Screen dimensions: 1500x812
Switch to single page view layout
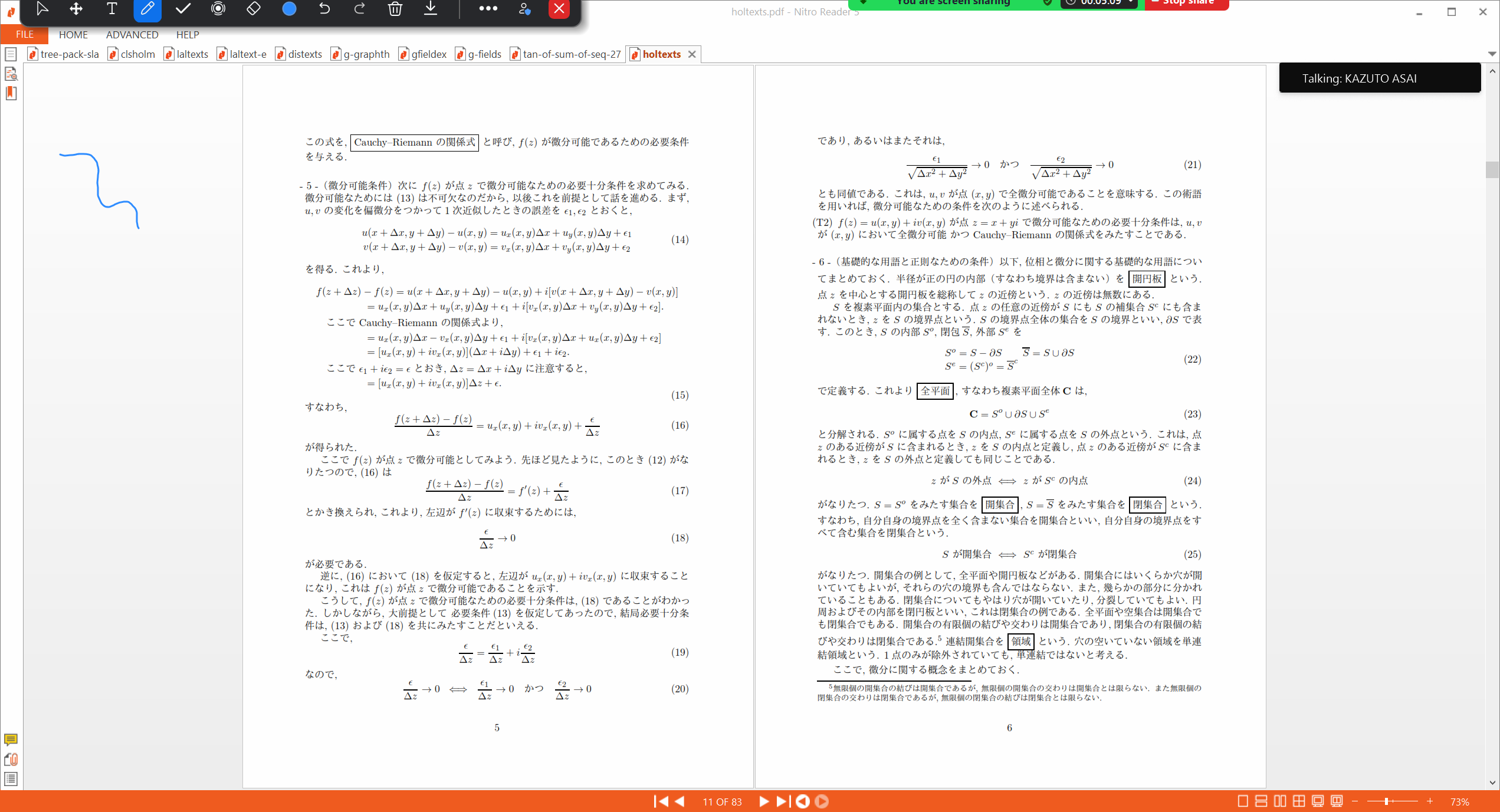(x=1242, y=801)
